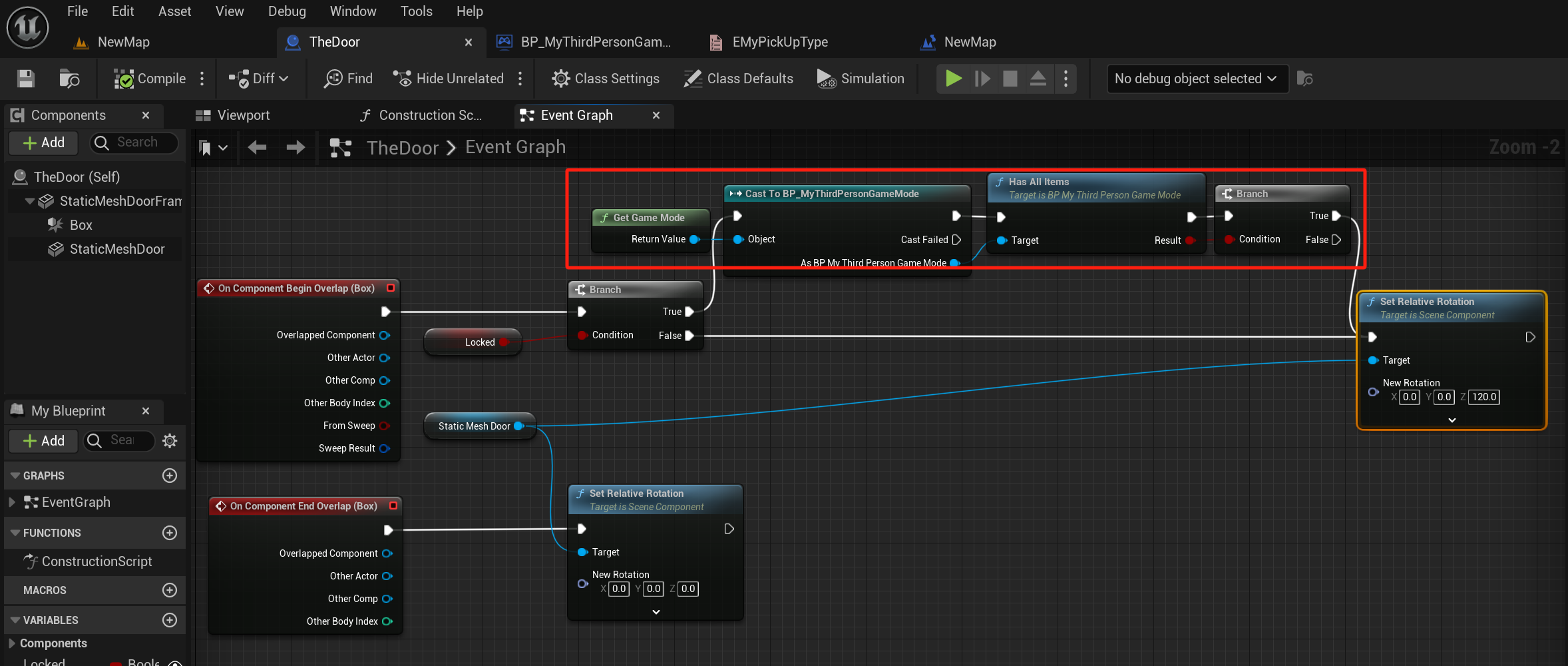Open the Asset menu
This screenshot has width=1568, height=666.
coord(174,11)
